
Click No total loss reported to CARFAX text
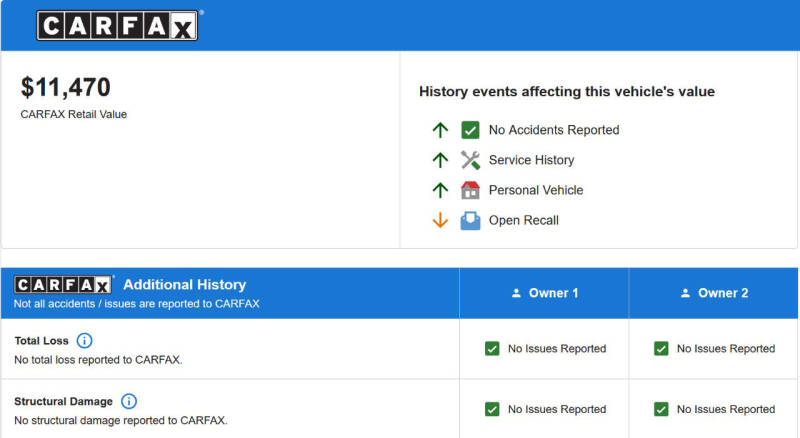click(98, 360)
